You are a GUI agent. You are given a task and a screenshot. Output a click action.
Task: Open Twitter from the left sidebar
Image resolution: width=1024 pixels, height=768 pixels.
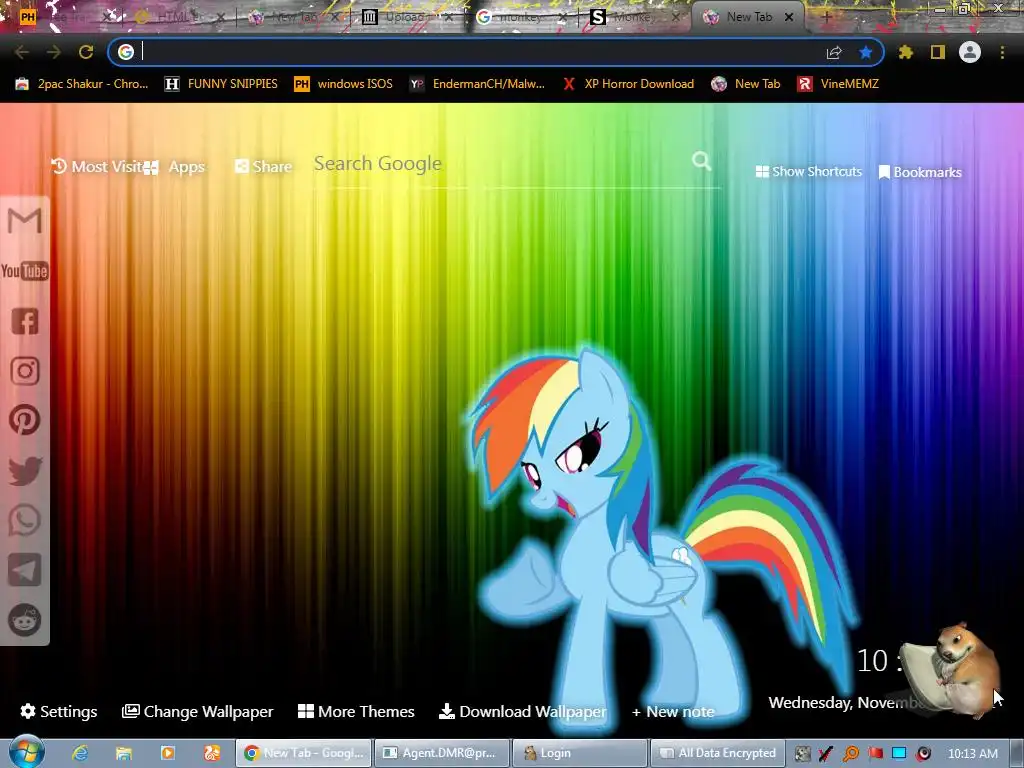25,470
